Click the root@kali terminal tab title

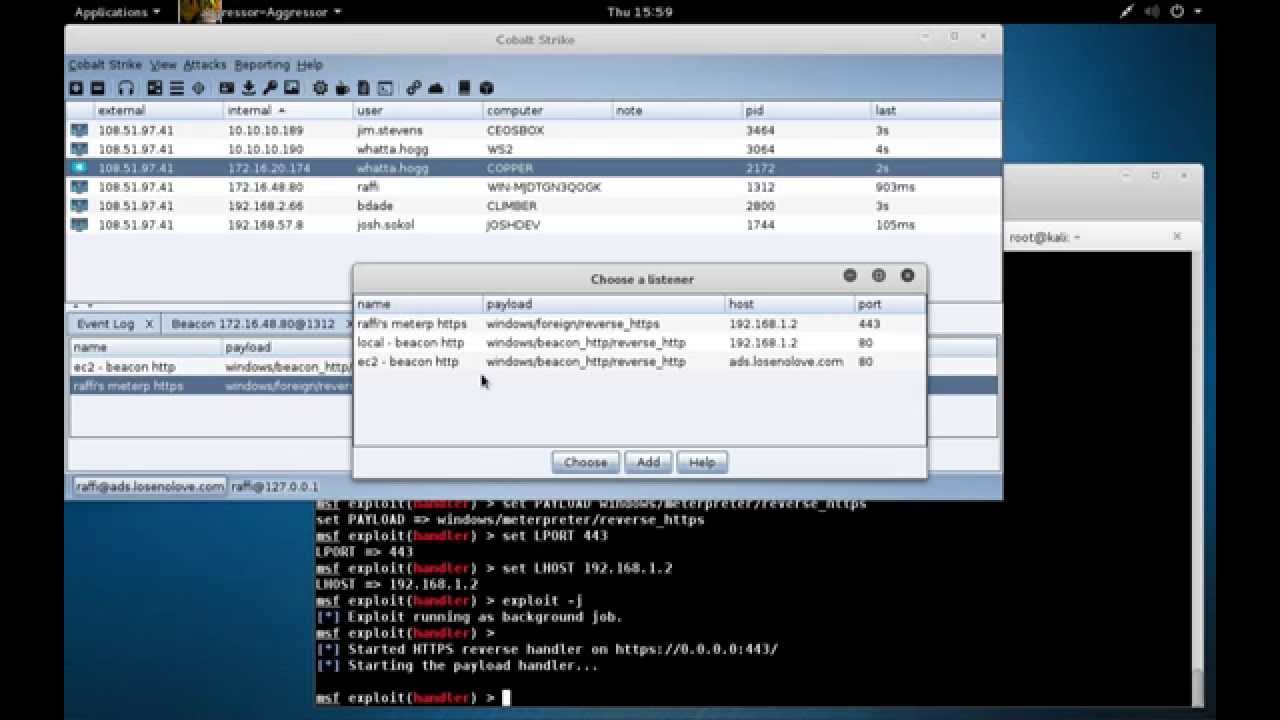coord(1044,237)
